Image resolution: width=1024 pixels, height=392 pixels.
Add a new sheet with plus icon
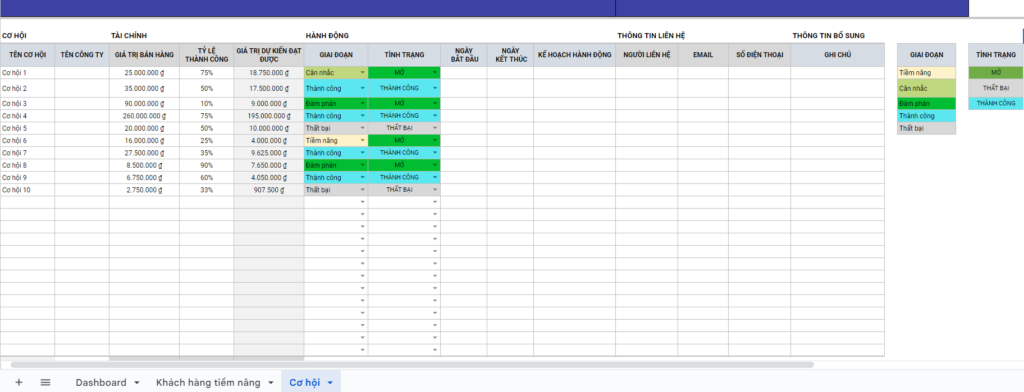click(18, 382)
